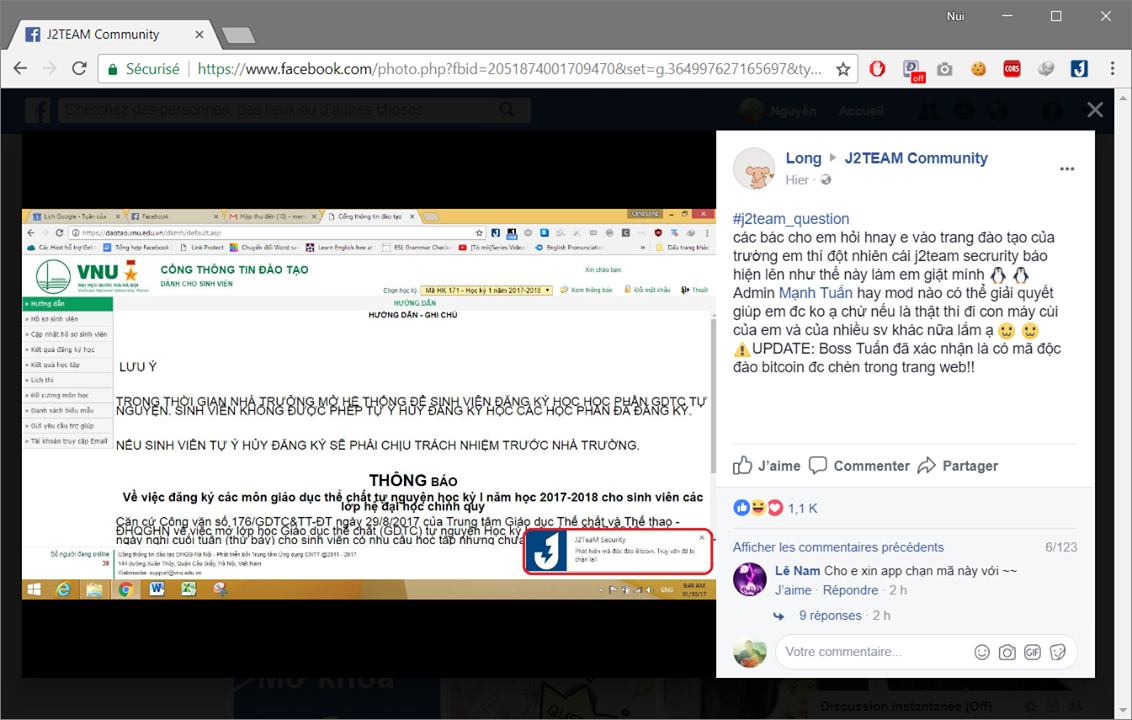Click the Partager share button
This screenshot has height=720, width=1132.
(958, 466)
